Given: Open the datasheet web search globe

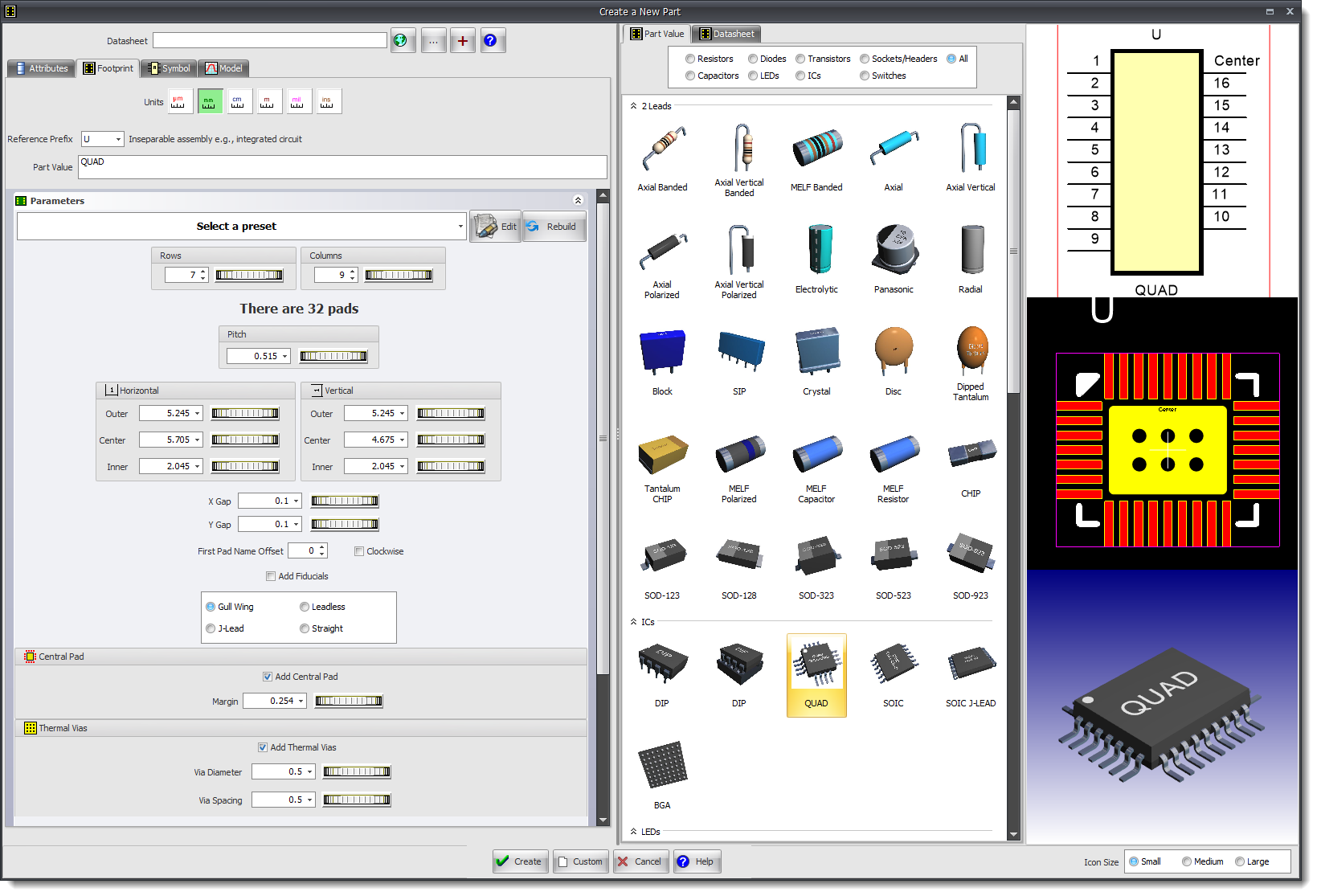Looking at the screenshot, I should (x=403, y=40).
